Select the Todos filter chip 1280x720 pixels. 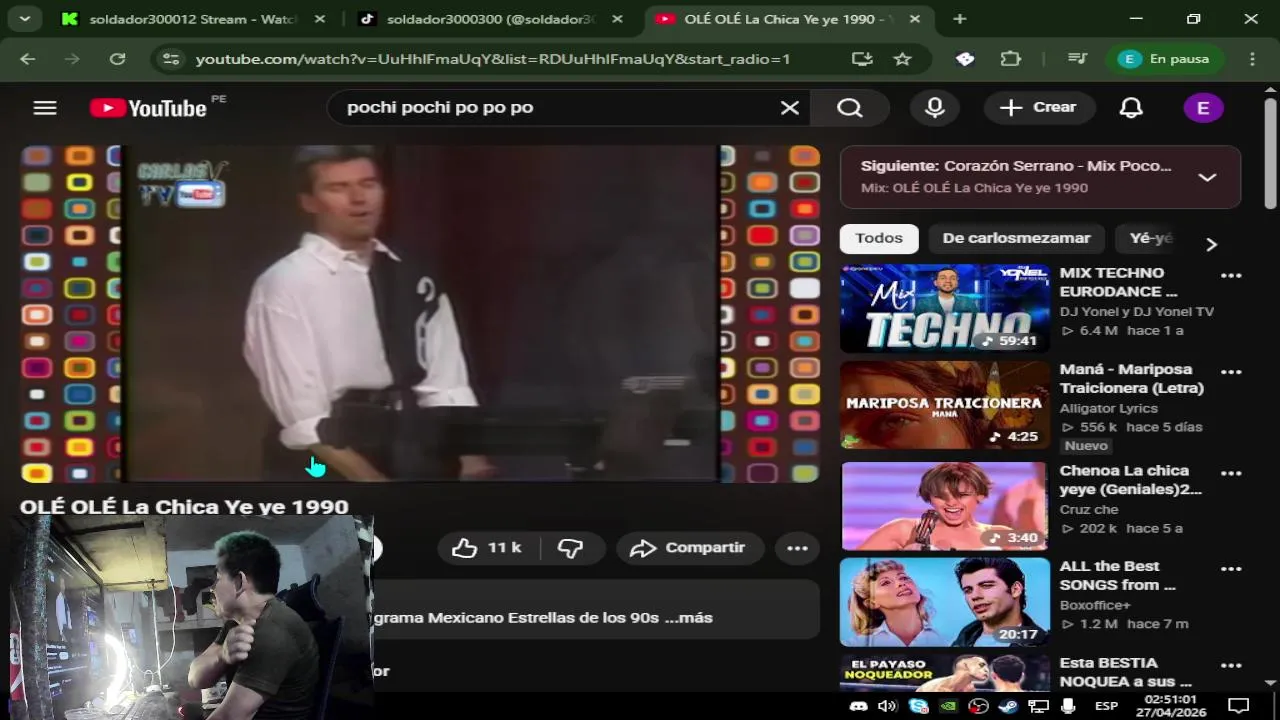[879, 238]
